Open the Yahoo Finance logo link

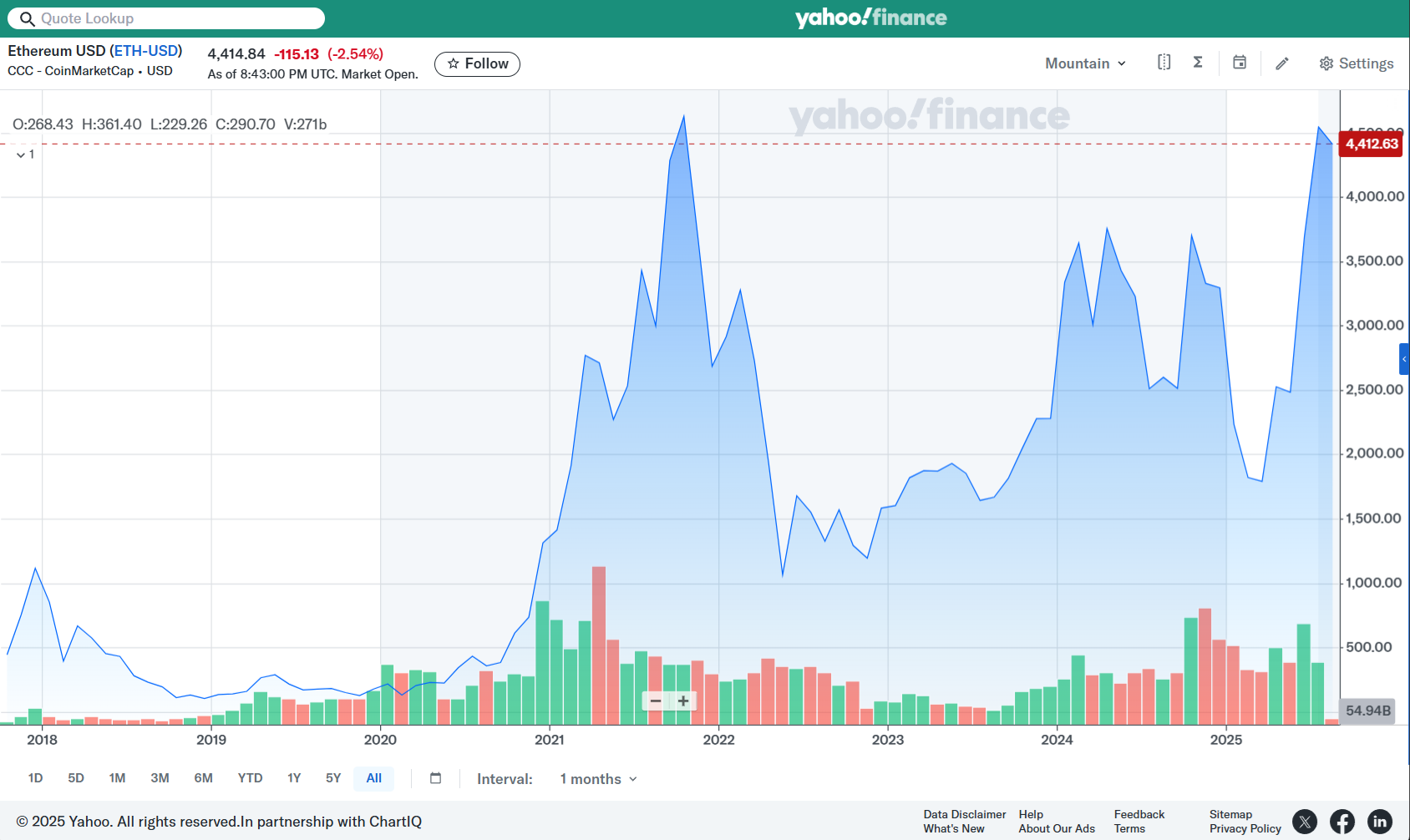tap(870, 18)
